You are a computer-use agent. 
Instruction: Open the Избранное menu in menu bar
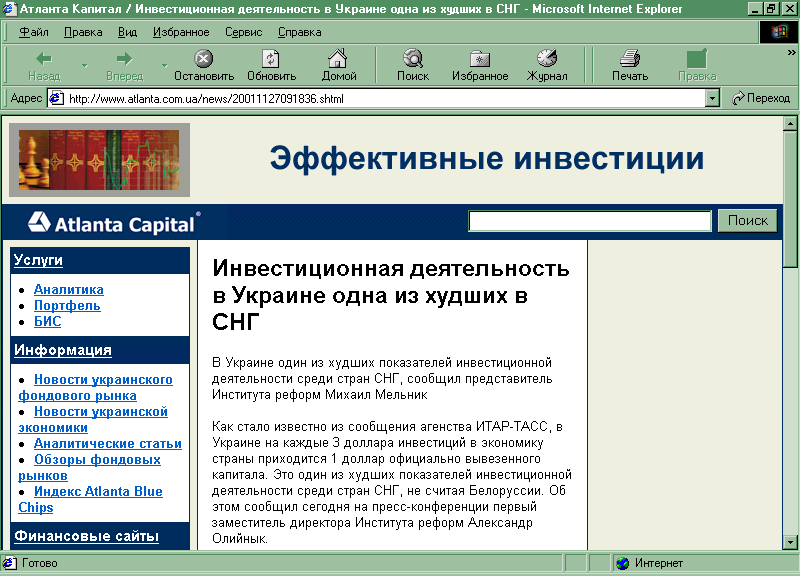point(181,32)
